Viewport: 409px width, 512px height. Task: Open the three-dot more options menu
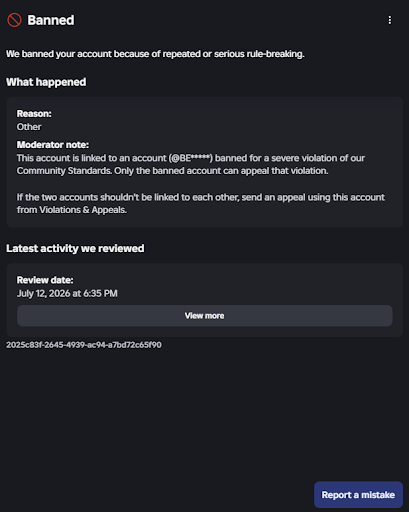(x=390, y=20)
